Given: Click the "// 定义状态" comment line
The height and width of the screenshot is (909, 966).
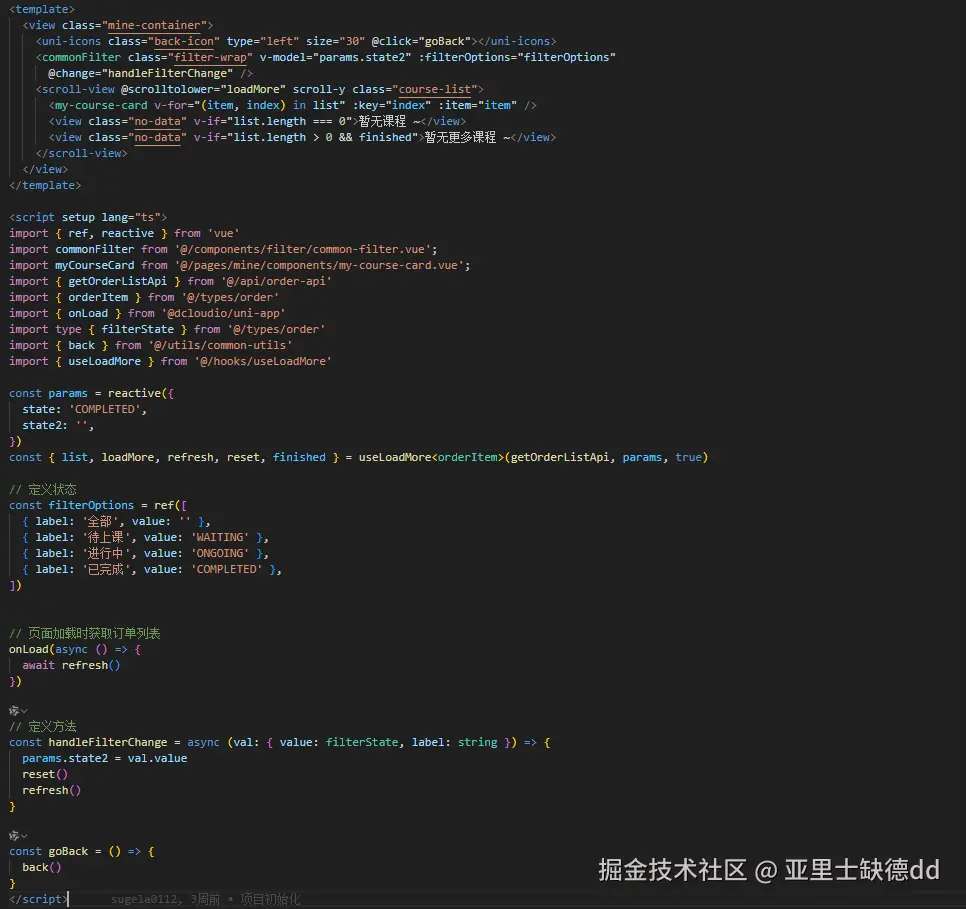Looking at the screenshot, I should [x=43, y=489].
